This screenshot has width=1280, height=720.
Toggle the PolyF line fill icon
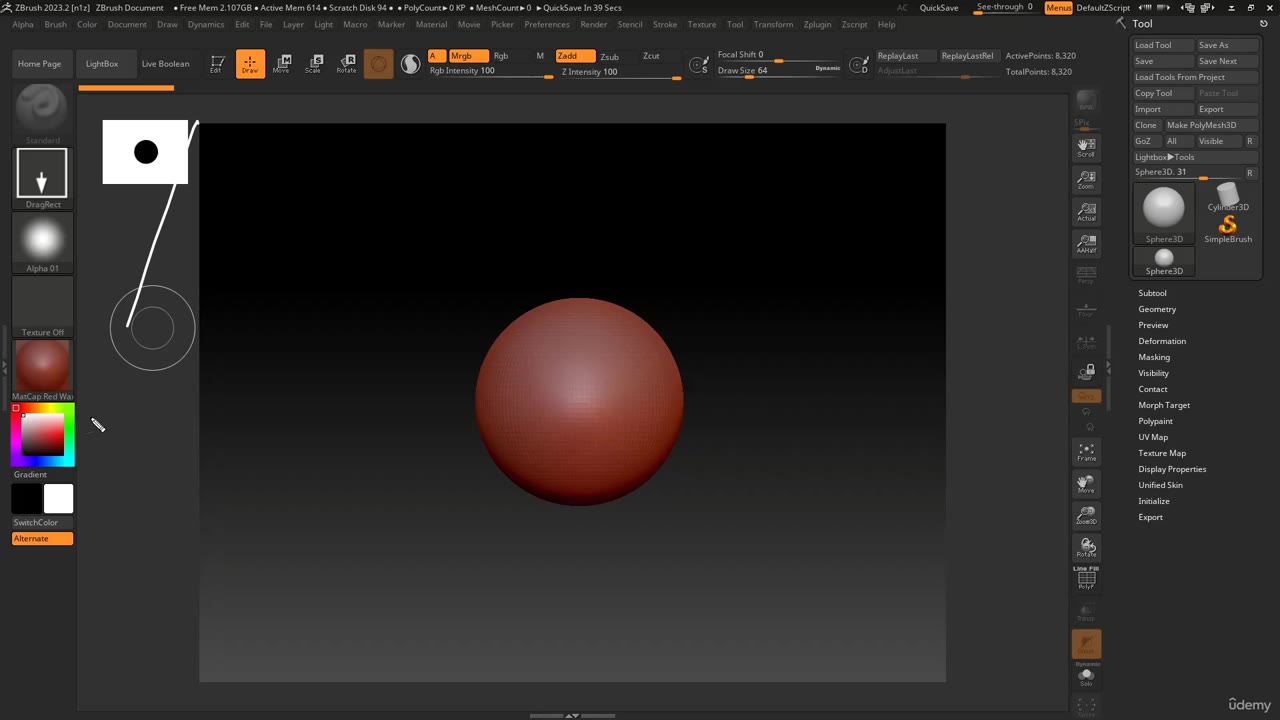point(1086,579)
